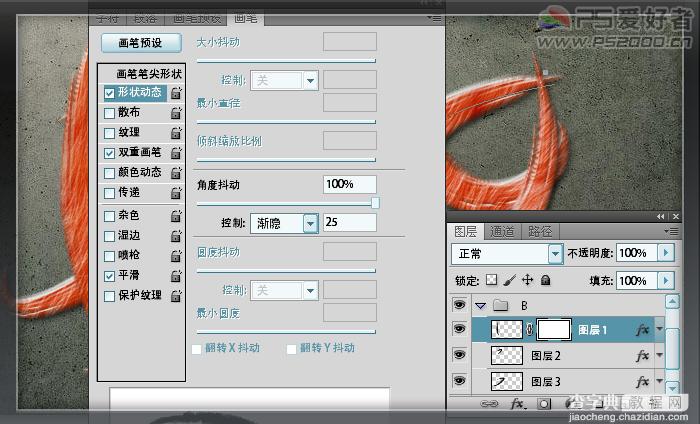The image size is (700, 424).
Task: Click the lock image pixels brush icon
Action: click(509, 280)
